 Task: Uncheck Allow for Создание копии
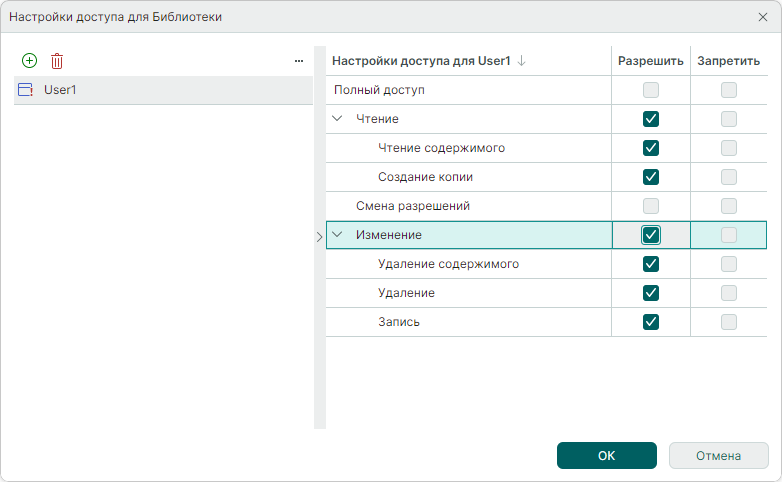pos(651,177)
